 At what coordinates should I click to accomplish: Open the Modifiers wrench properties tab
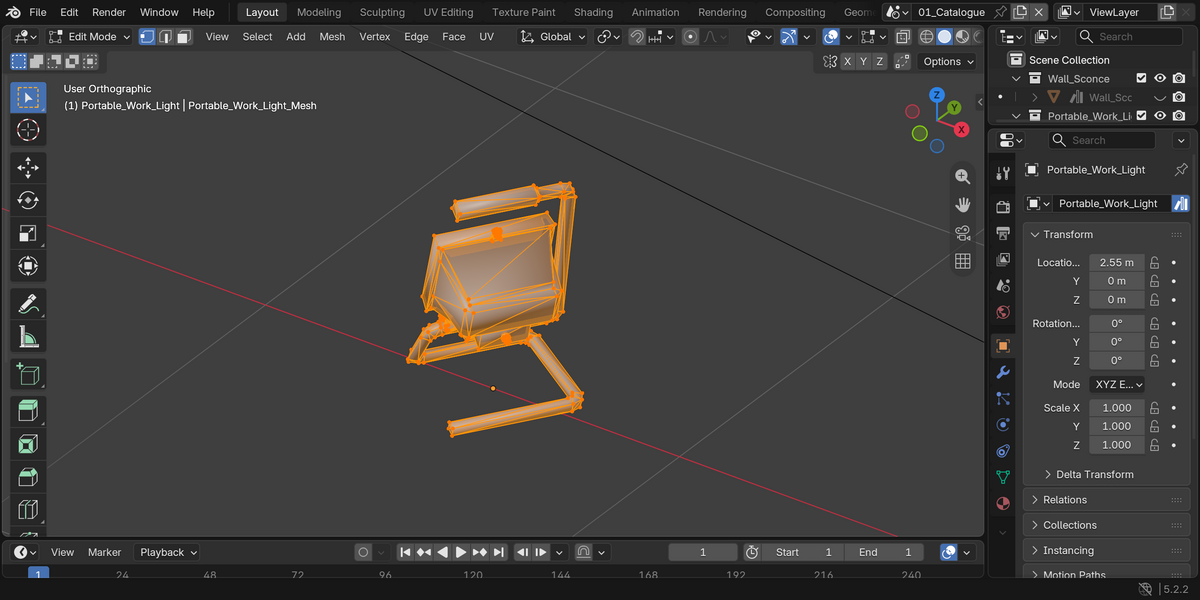(x=1003, y=372)
